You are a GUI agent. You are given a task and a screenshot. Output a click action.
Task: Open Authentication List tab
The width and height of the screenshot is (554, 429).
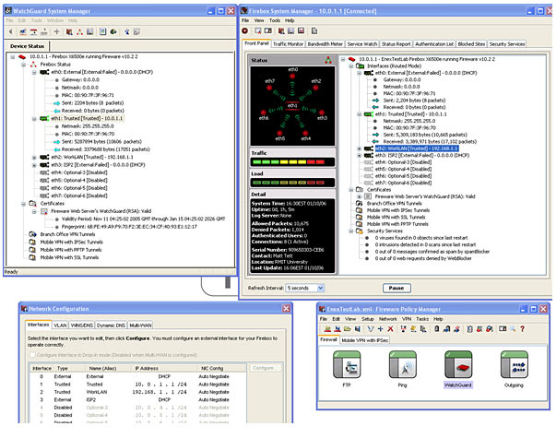click(x=434, y=44)
